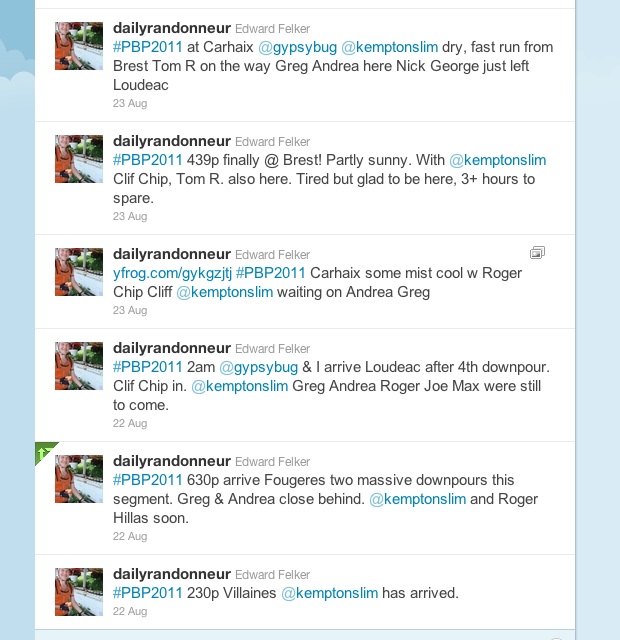Screen dimensions: 620x640
Task: Click the @kemptonslim mention in the Villaines tweet
Action: pyautogui.click(x=330, y=593)
